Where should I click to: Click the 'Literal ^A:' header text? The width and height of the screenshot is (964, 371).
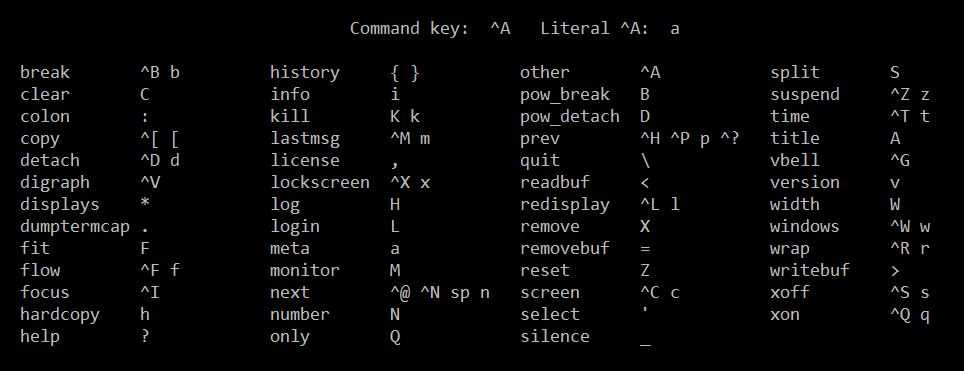[595, 29]
